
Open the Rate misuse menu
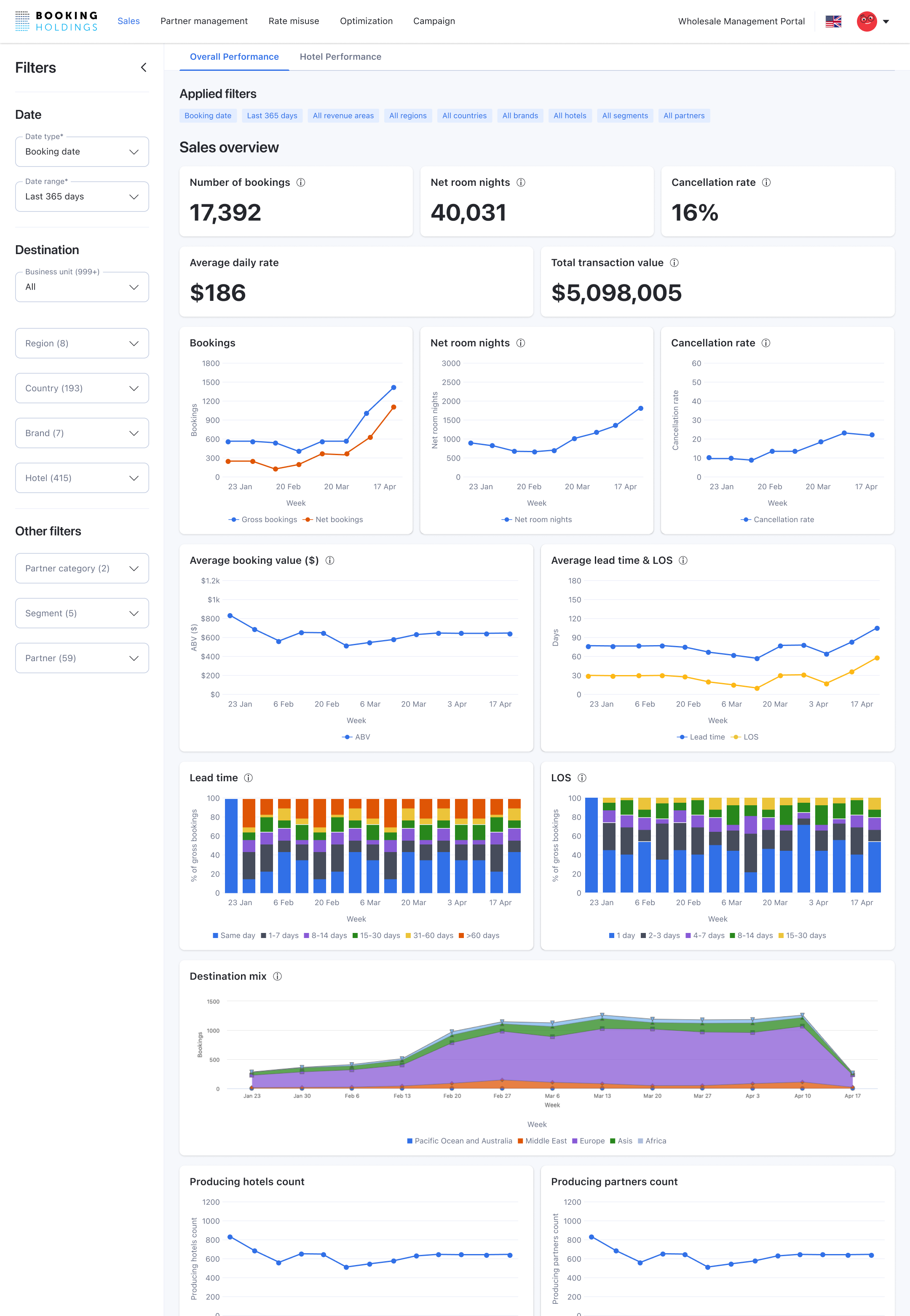(x=294, y=21)
